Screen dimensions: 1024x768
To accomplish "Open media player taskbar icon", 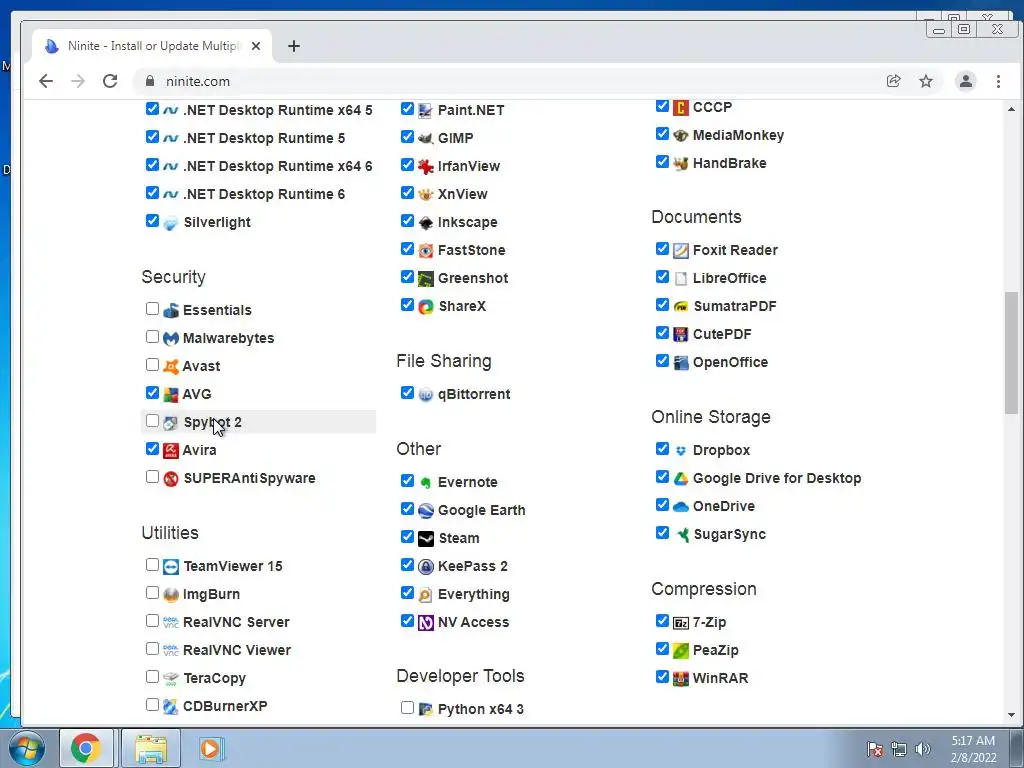I will click(x=210, y=748).
